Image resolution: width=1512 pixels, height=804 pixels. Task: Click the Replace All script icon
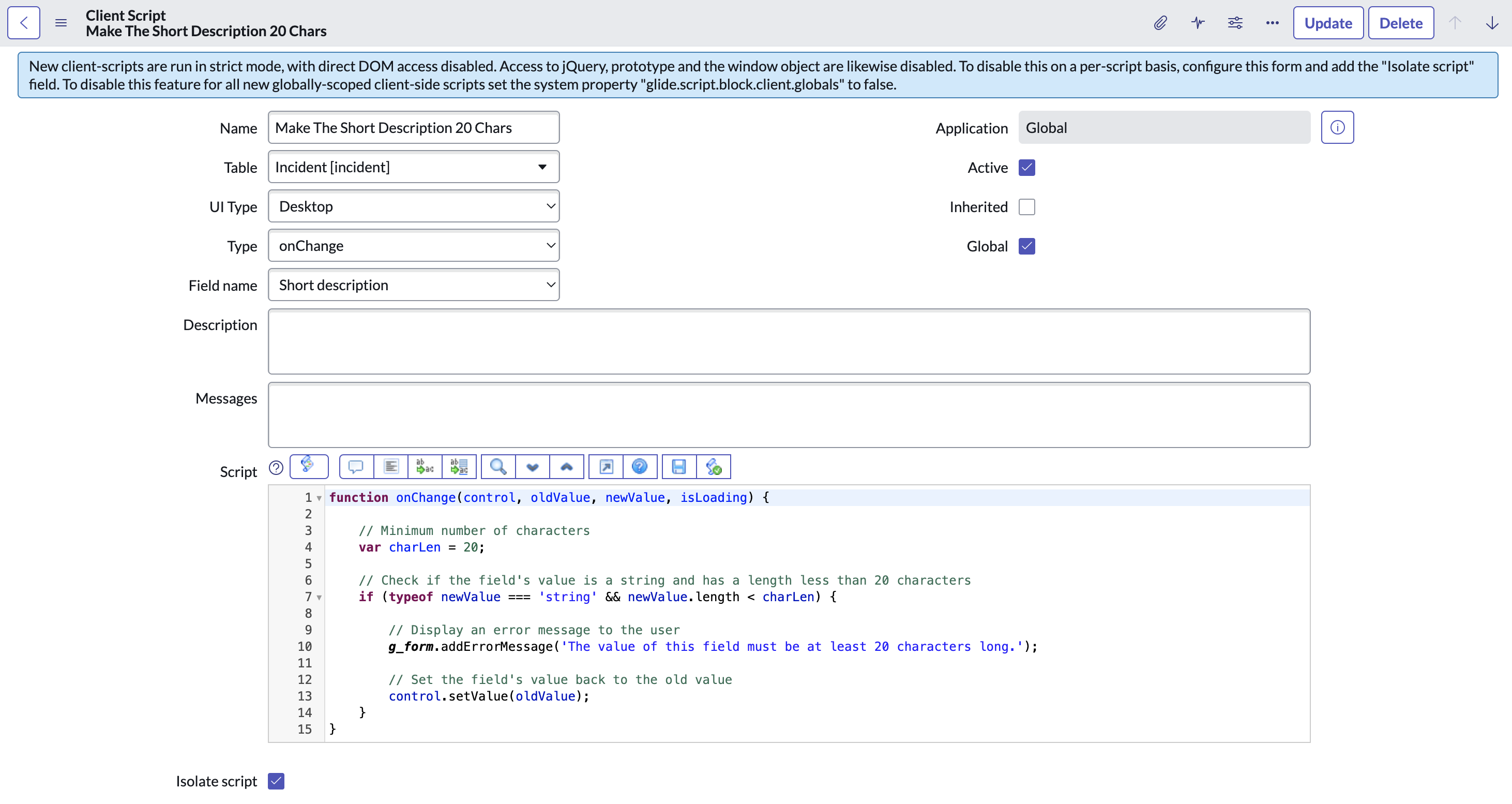tap(459, 467)
